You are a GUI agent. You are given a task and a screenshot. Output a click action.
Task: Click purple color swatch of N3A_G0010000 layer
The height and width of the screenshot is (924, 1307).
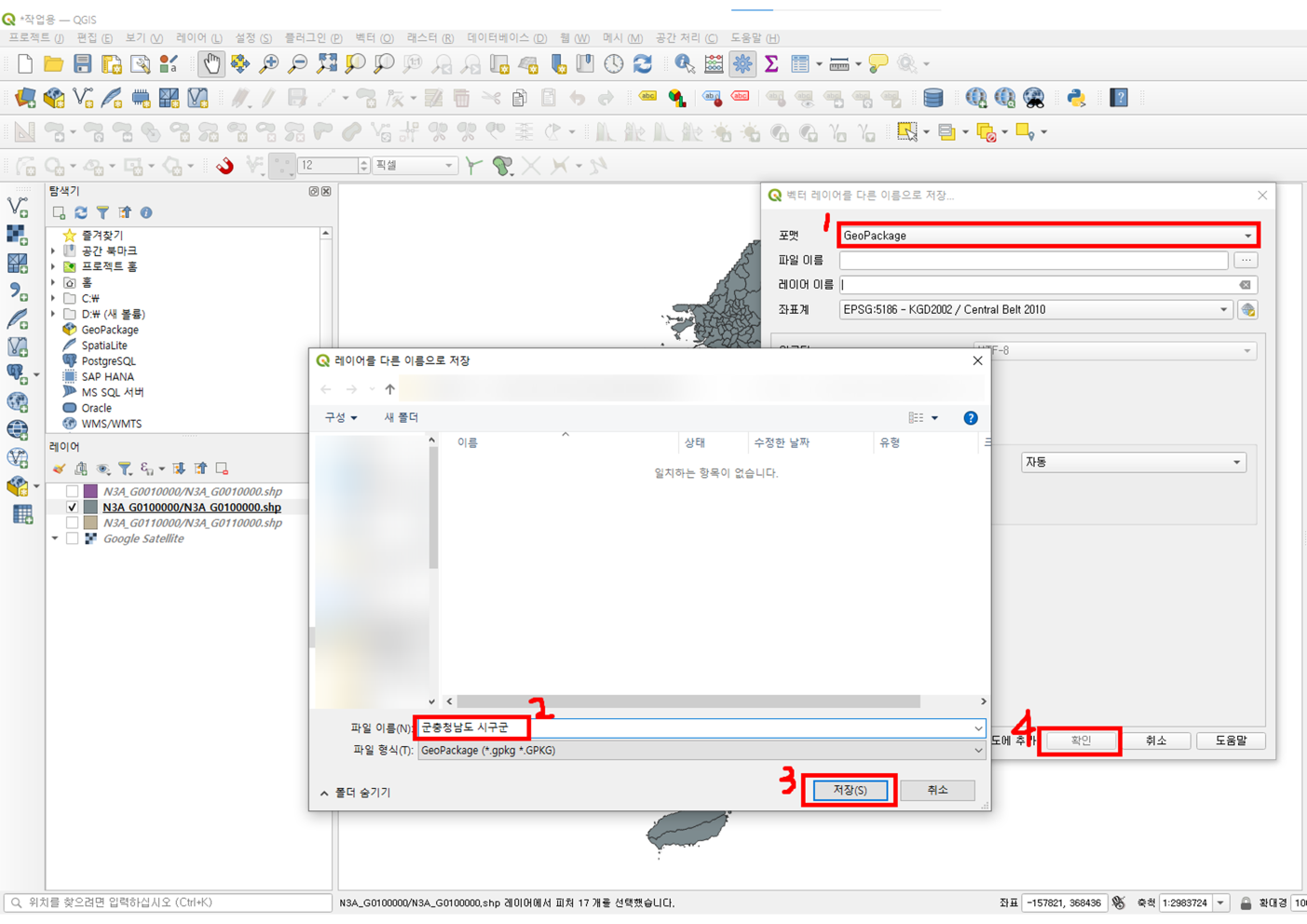pyautogui.click(x=90, y=492)
